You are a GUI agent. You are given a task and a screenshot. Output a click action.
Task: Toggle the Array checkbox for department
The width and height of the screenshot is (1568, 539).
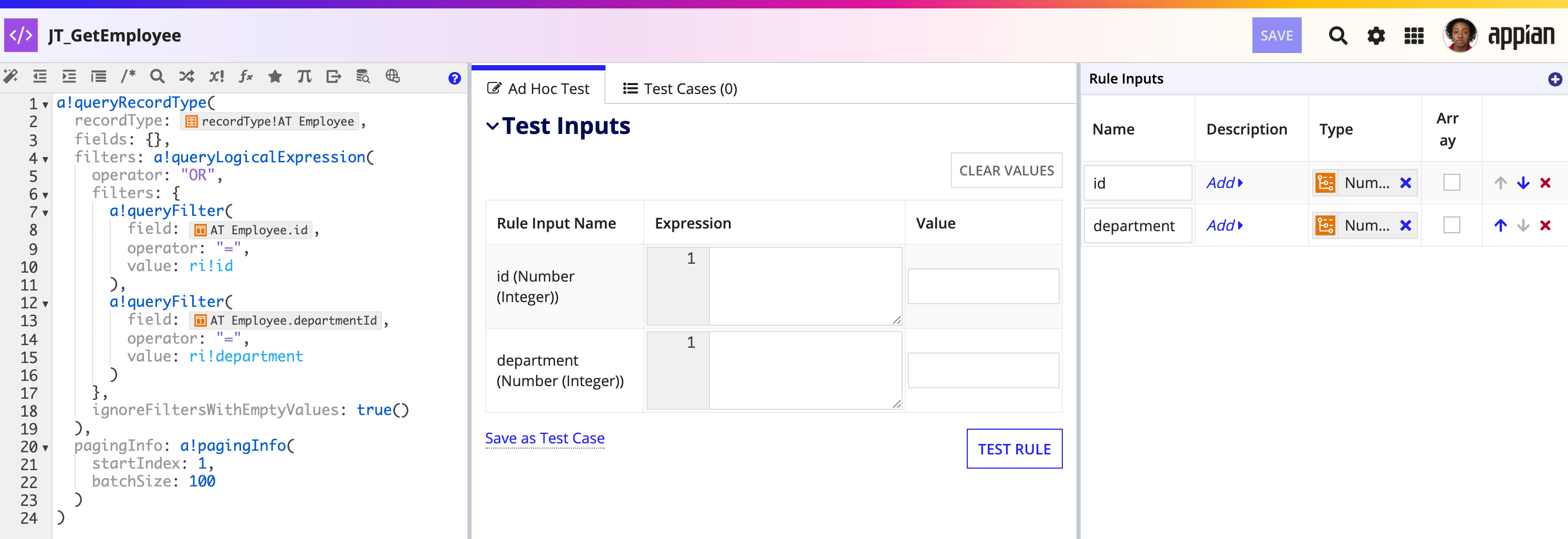(x=1451, y=225)
